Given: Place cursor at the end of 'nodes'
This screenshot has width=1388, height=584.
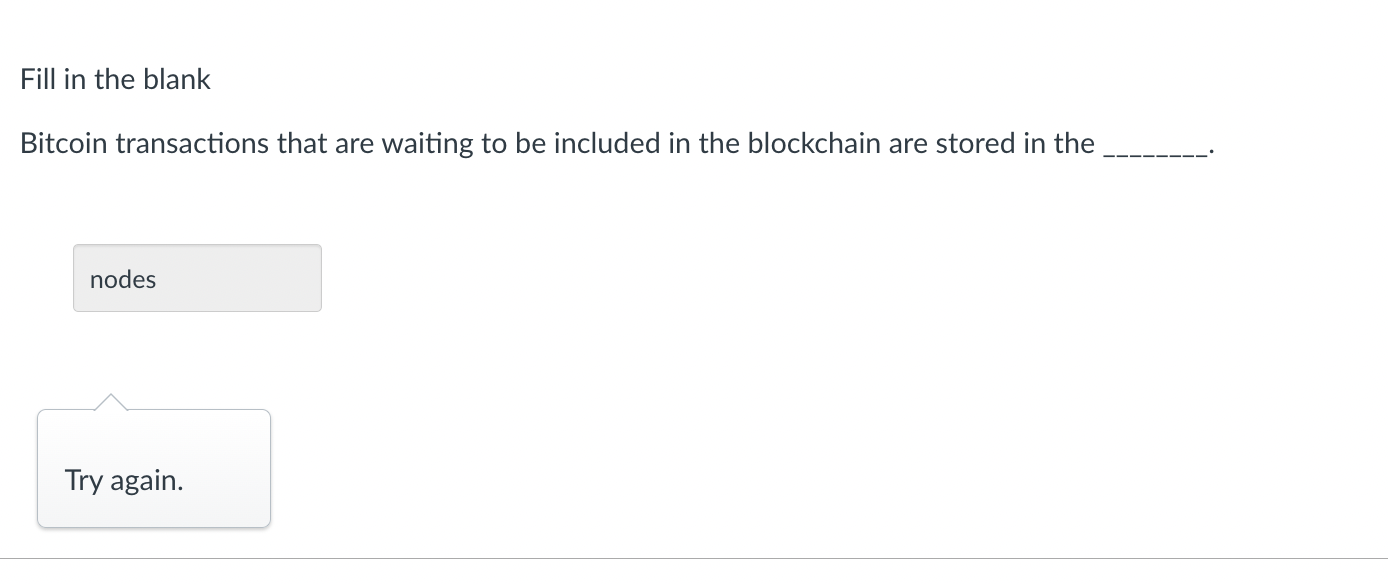Looking at the screenshot, I should [x=157, y=280].
